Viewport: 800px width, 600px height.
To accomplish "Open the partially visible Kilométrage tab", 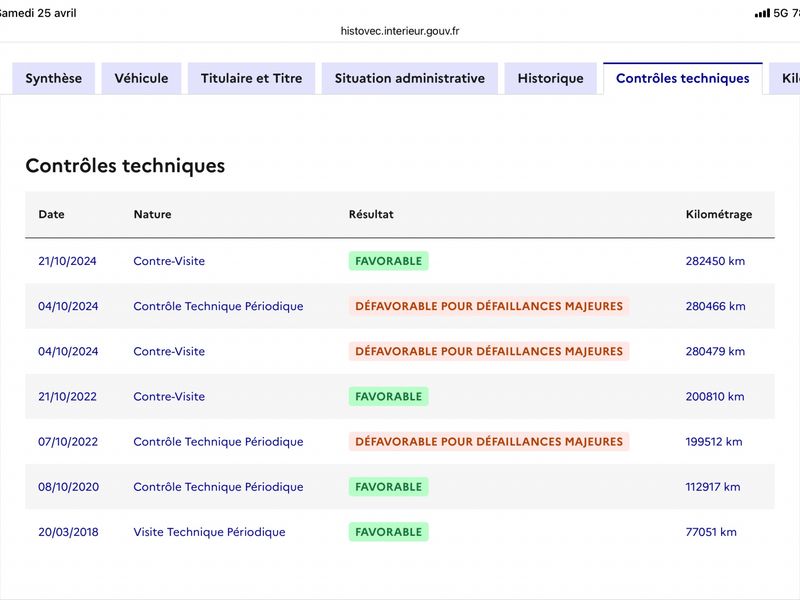I will click(x=785, y=79).
